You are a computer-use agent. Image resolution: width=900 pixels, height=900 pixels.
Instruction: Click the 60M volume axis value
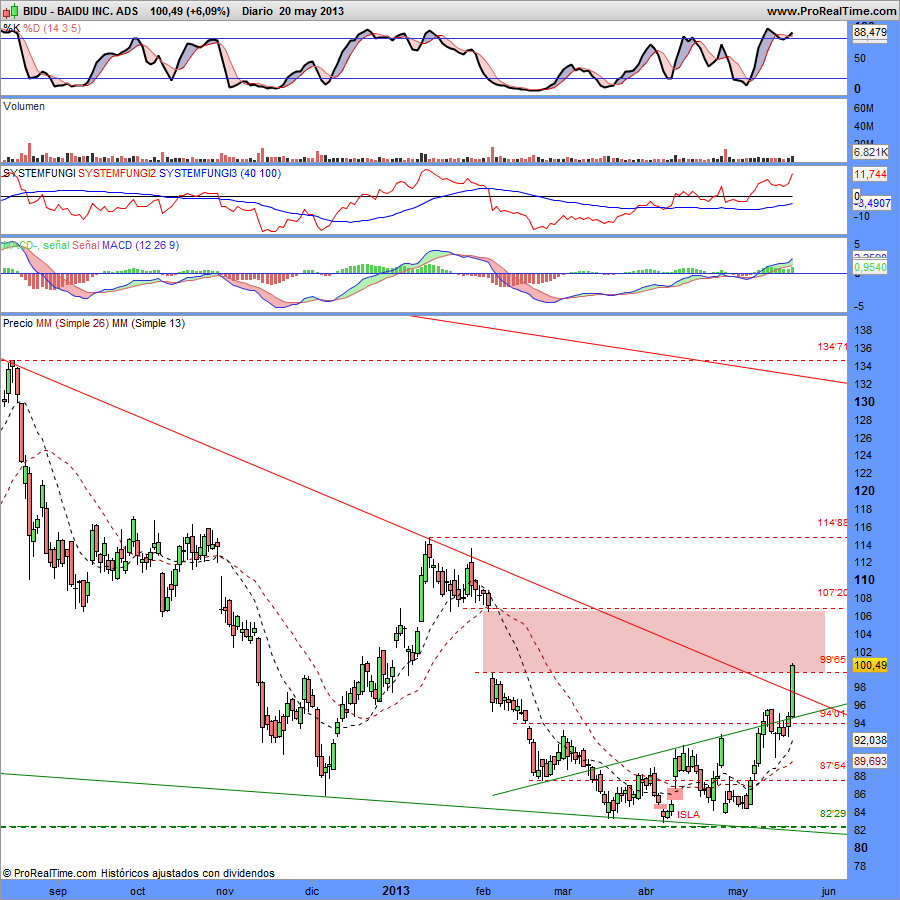tap(864, 108)
